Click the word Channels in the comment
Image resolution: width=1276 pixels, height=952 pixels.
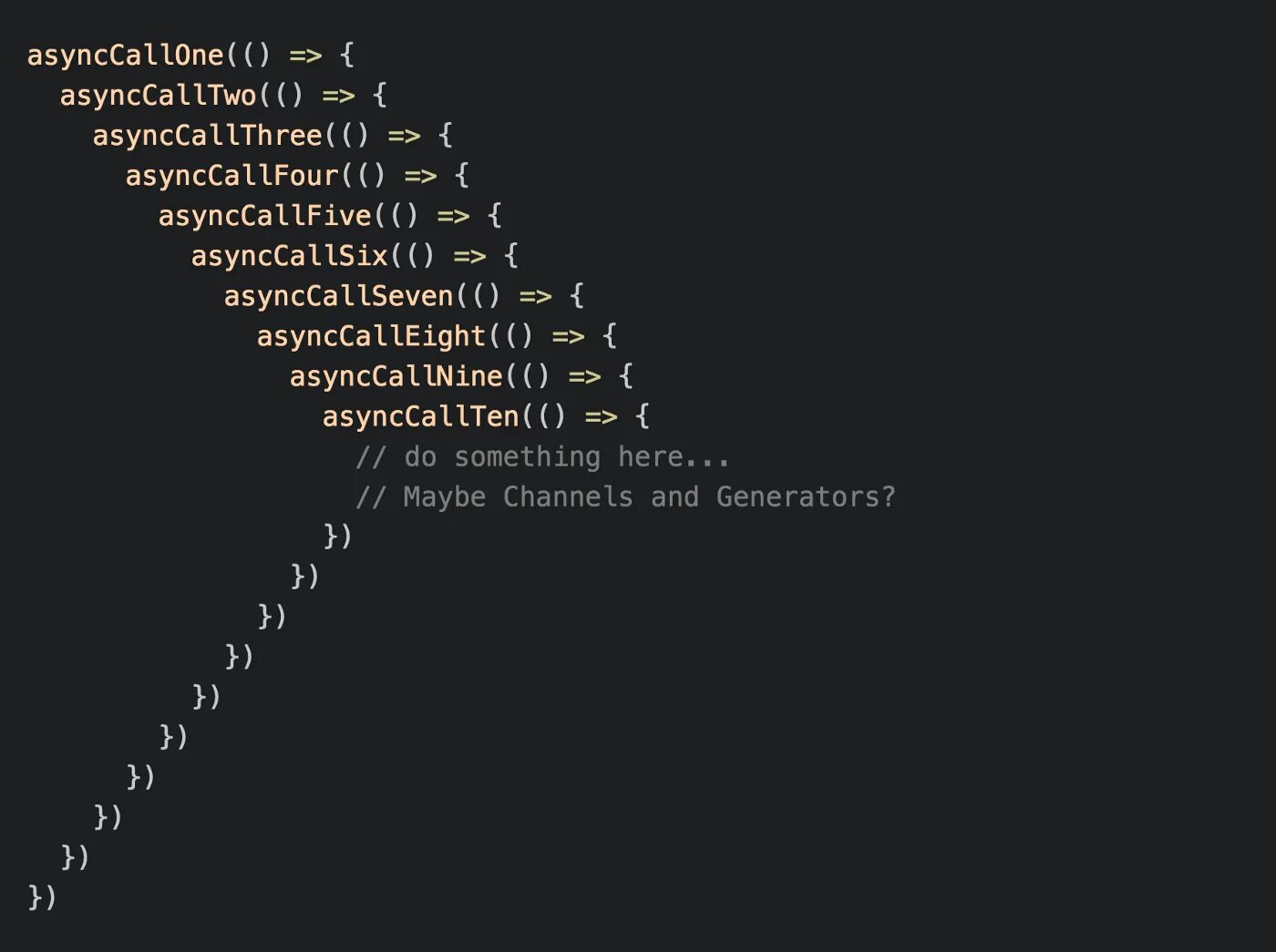click(x=568, y=496)
